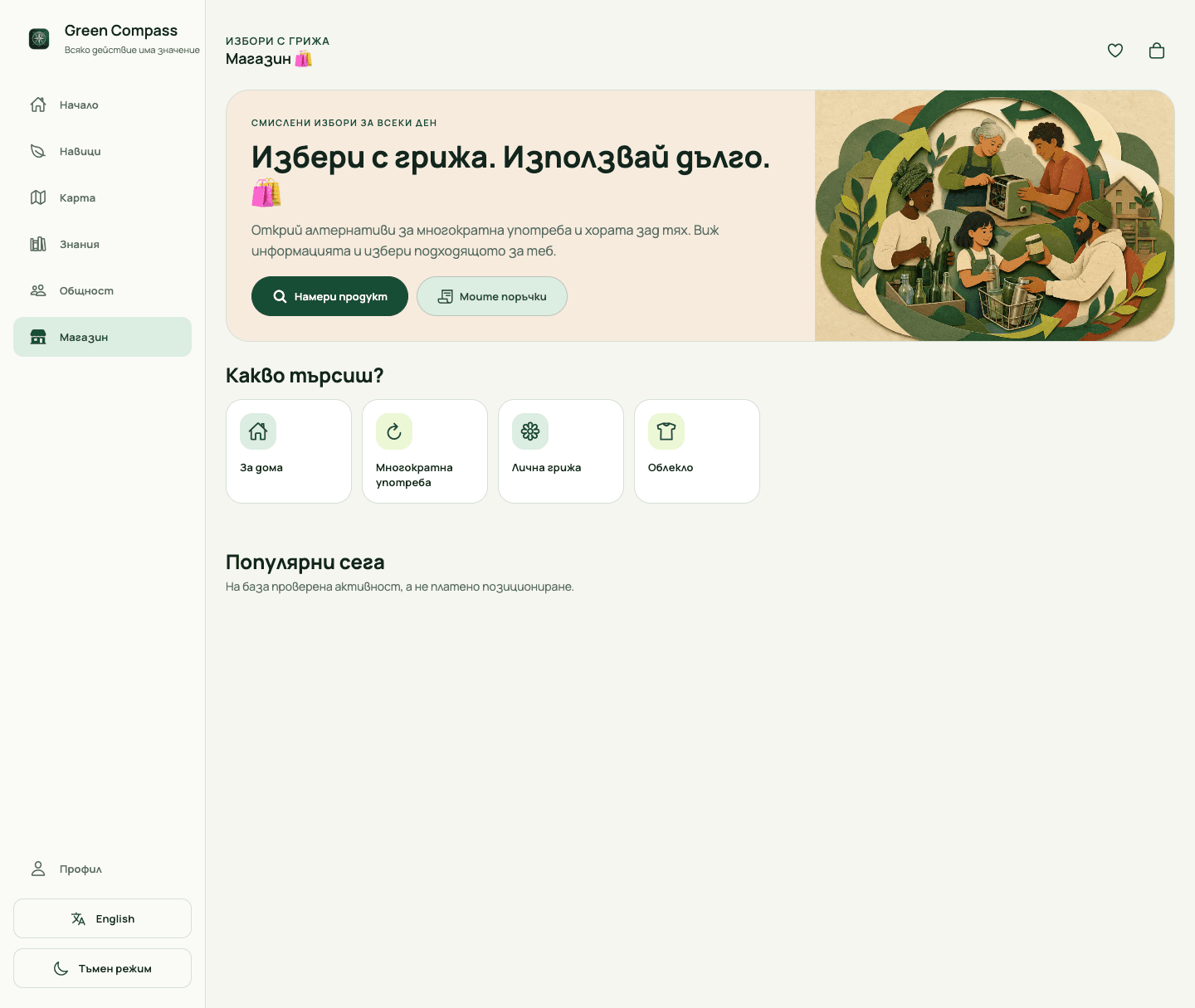Choose the Многократна употреба category card
Viewport: 1195px width, 1008px height.
click(x=425, y=451)
